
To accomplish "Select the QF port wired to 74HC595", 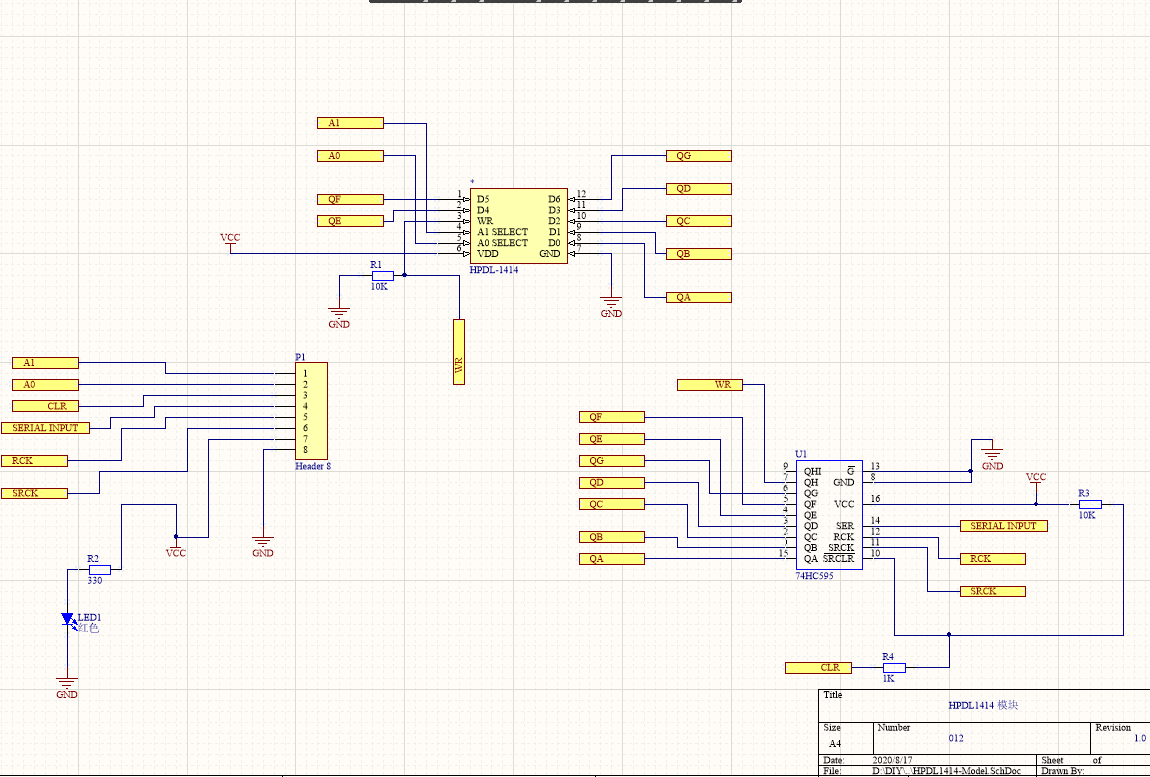I will (612, 417).
